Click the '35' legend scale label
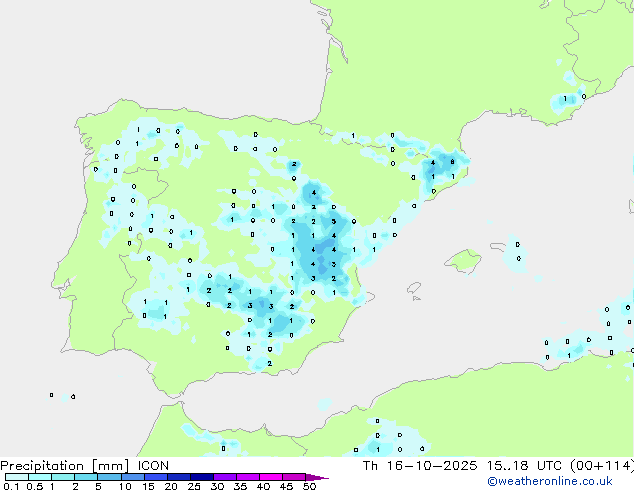Screen dimensions: 634x490 coord(241,486)
